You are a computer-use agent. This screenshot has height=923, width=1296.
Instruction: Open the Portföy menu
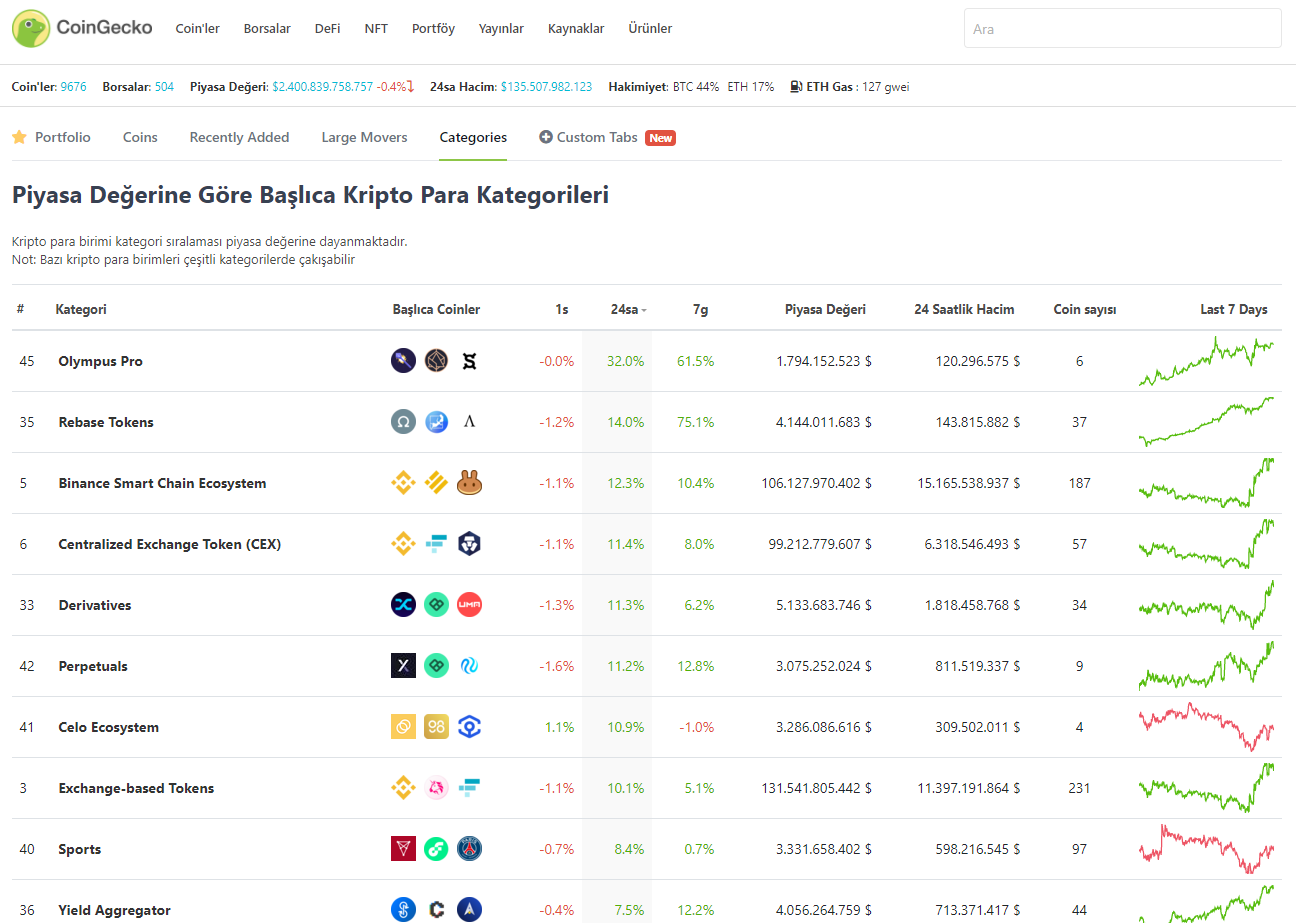pos(433,29)
